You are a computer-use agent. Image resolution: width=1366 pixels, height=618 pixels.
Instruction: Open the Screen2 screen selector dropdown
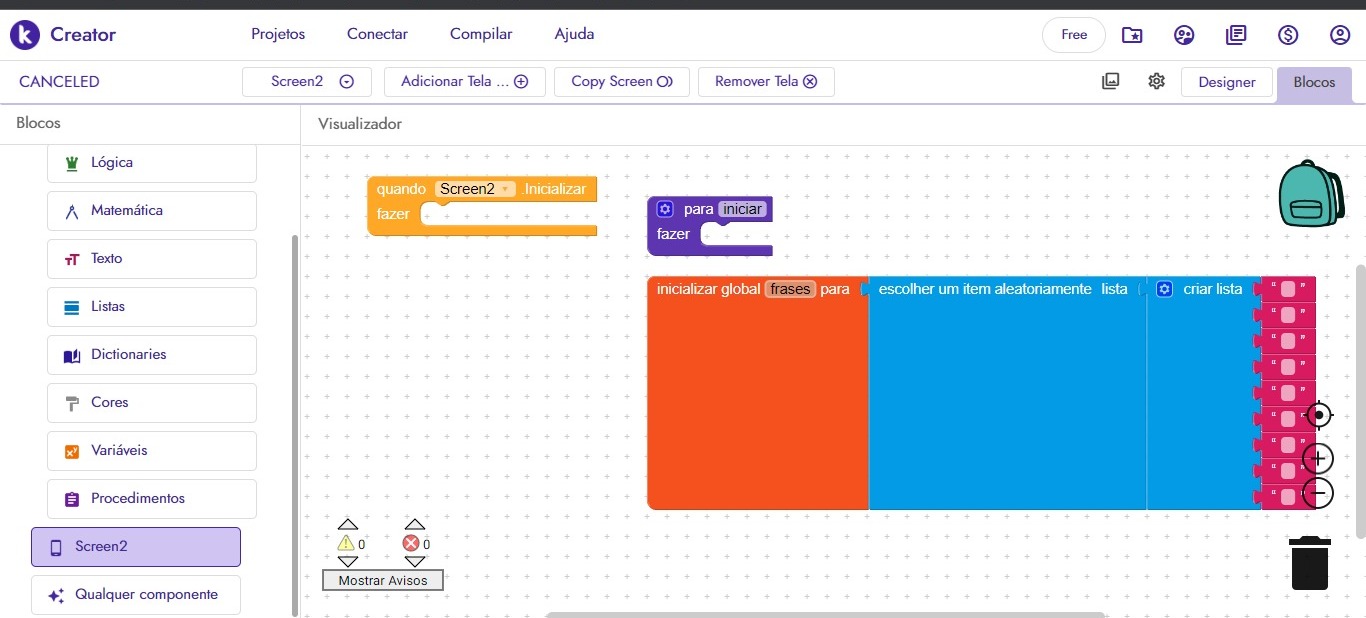click(307, 82)
